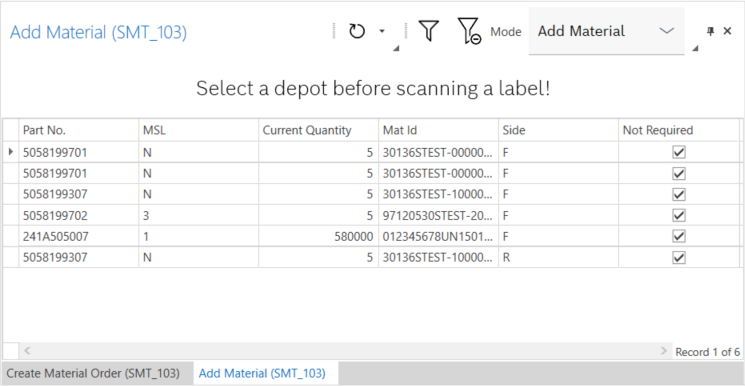Viewport: 745px width, 386px height.
Task: Uncheck Not Required in the second 5058199701 row
Action: (x=679, y=174)
